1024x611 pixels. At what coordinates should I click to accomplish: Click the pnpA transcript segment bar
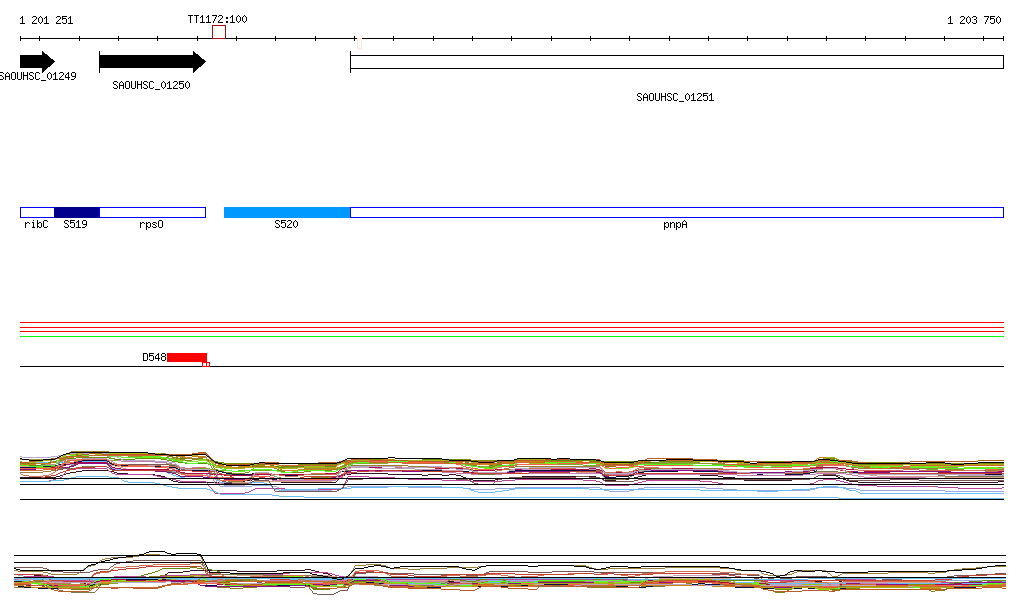click(x=676, y=212)
